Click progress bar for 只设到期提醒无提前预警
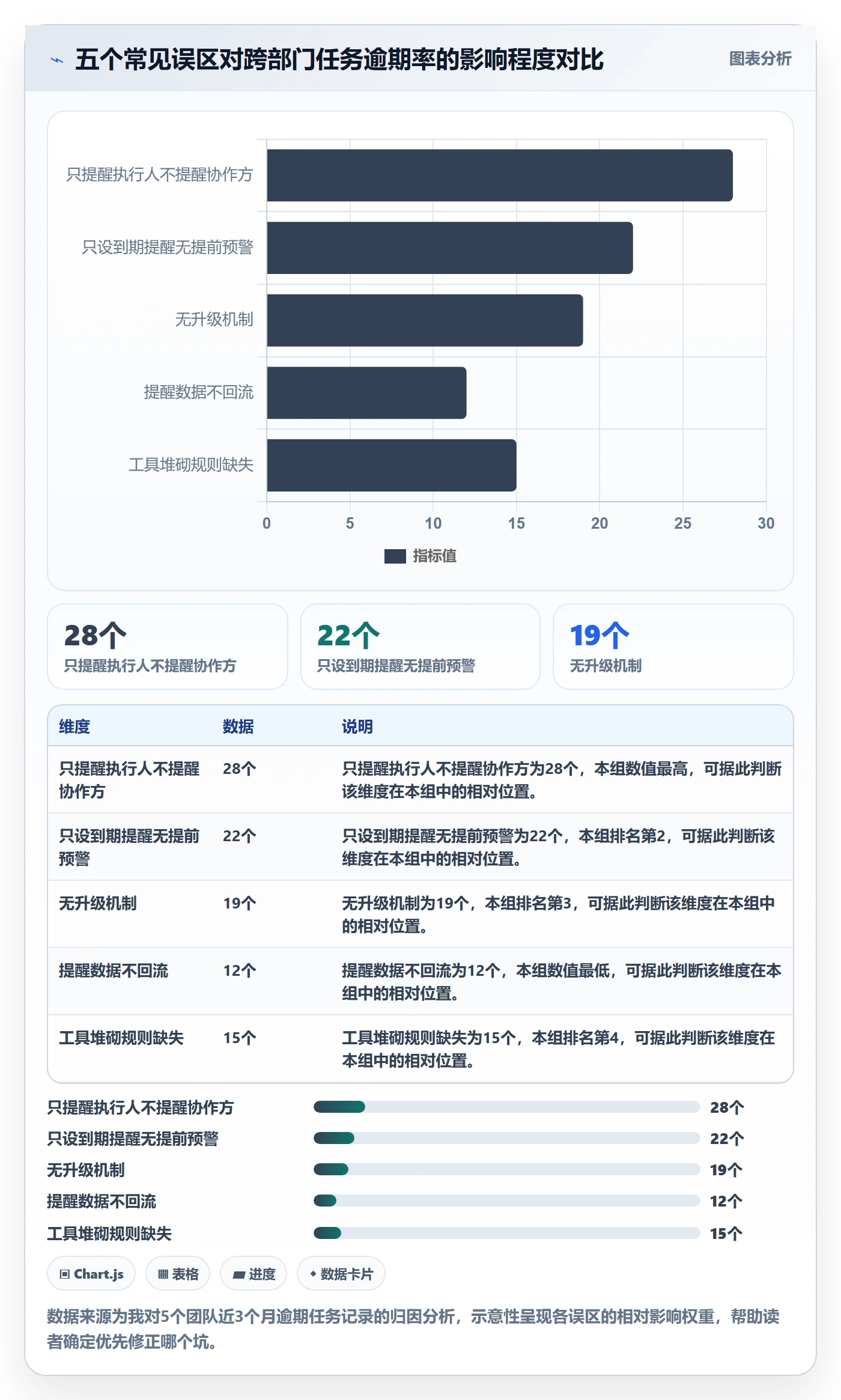Viewport: 841px width, 1400px height. (506, 1138)
